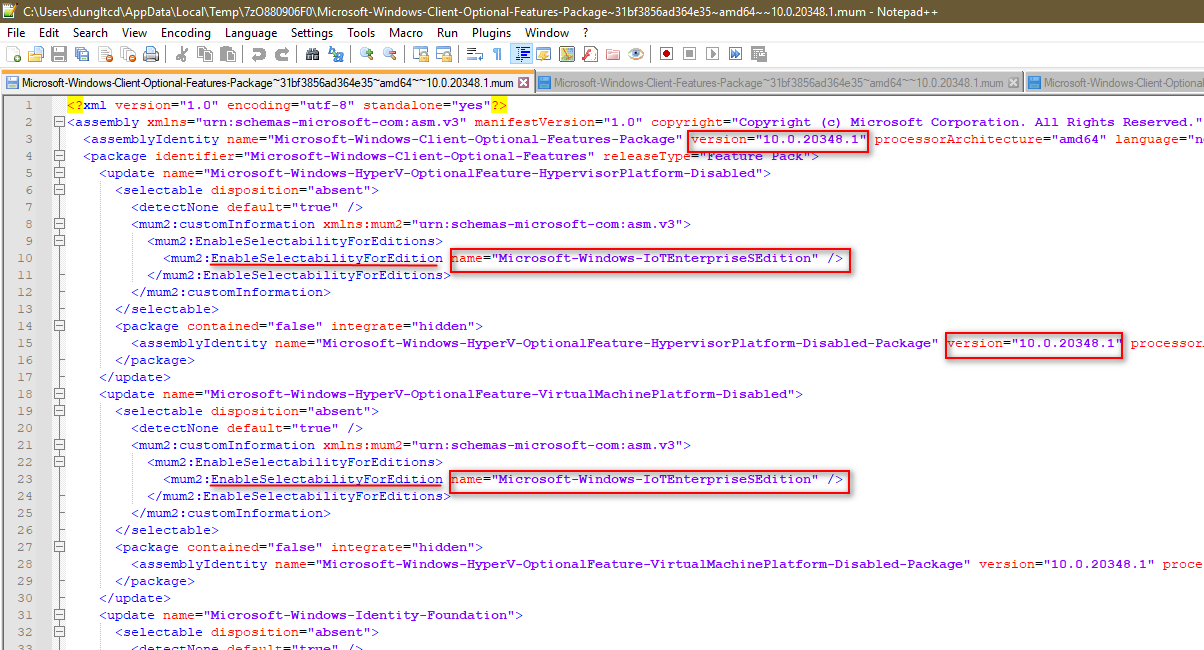Open the Plugins menu
Screen dimensions: 1204x650
tap(491, 32)
